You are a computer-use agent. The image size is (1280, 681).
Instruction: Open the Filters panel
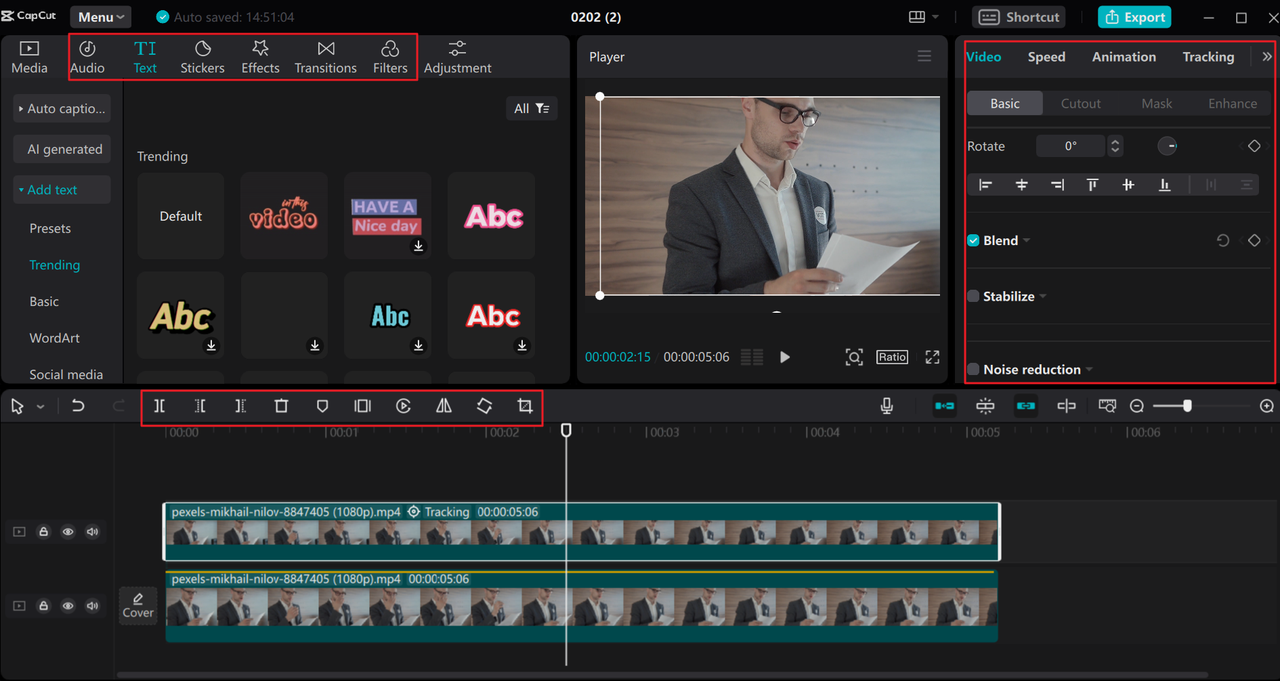[x=390, y=57]
